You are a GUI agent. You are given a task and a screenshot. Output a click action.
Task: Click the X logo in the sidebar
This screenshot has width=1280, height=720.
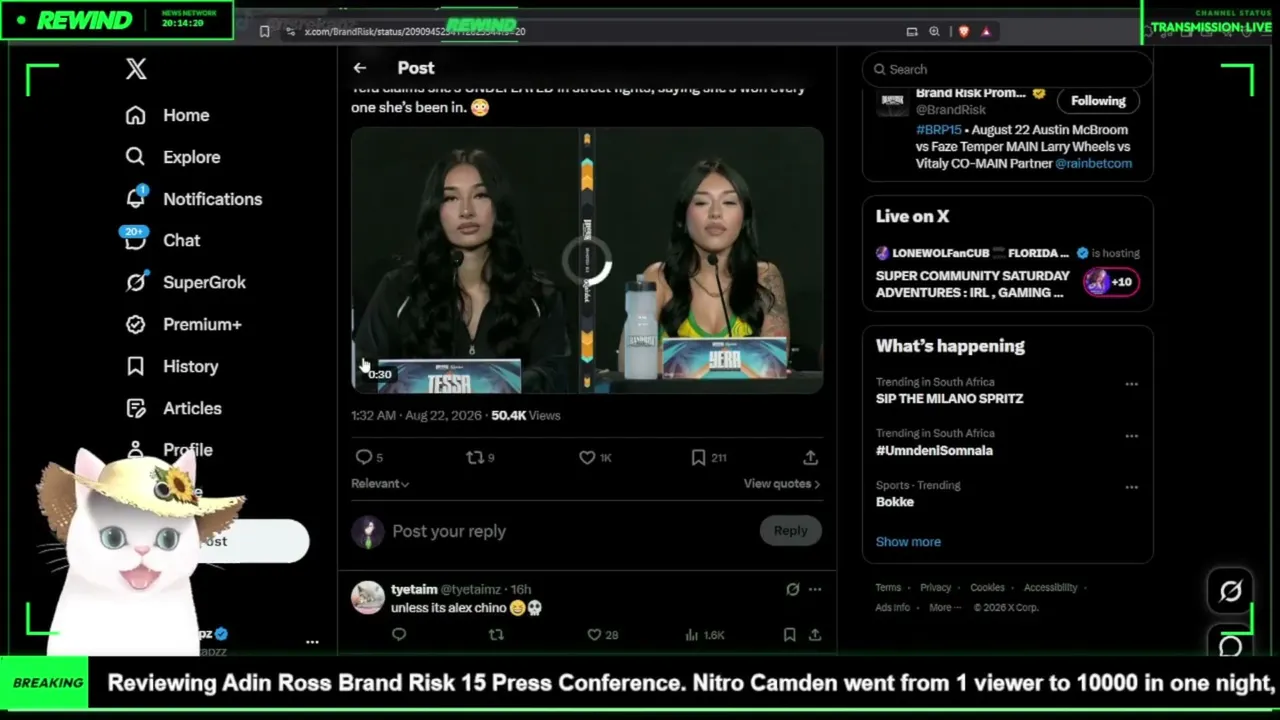[x=136, y=69]
